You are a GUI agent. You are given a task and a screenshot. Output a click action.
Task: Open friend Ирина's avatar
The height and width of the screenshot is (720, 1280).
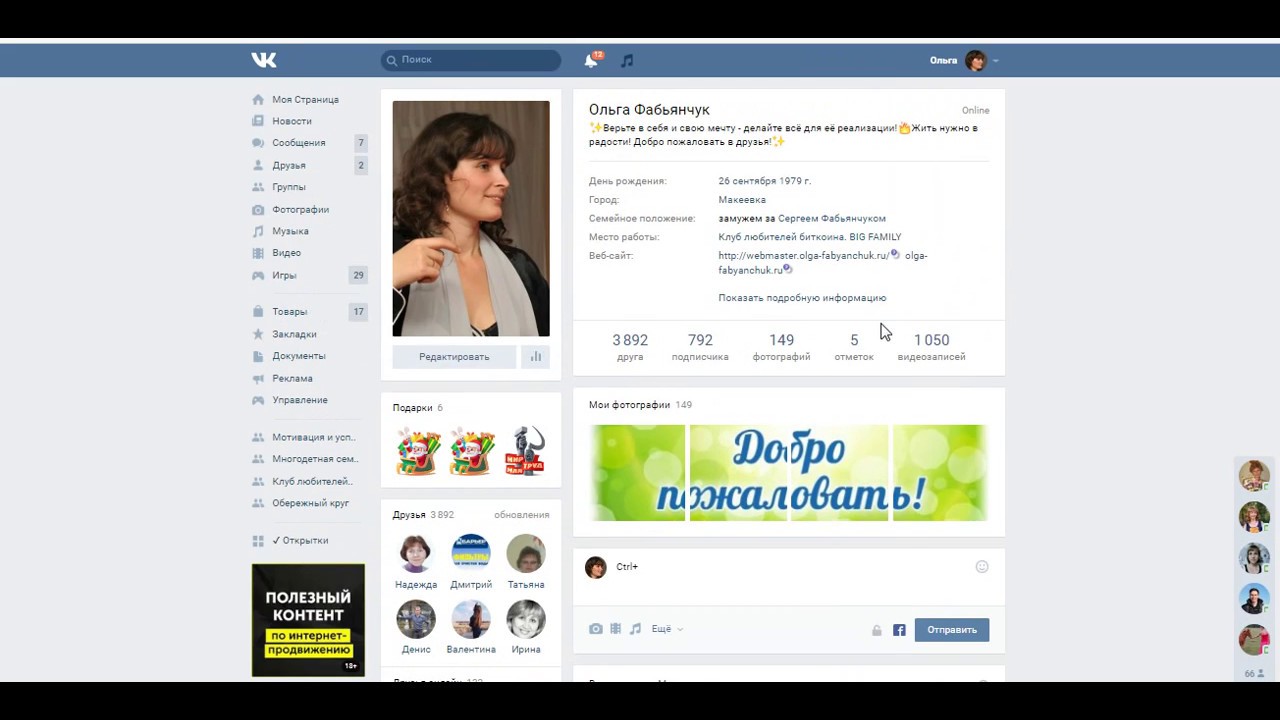pos(526,619)
